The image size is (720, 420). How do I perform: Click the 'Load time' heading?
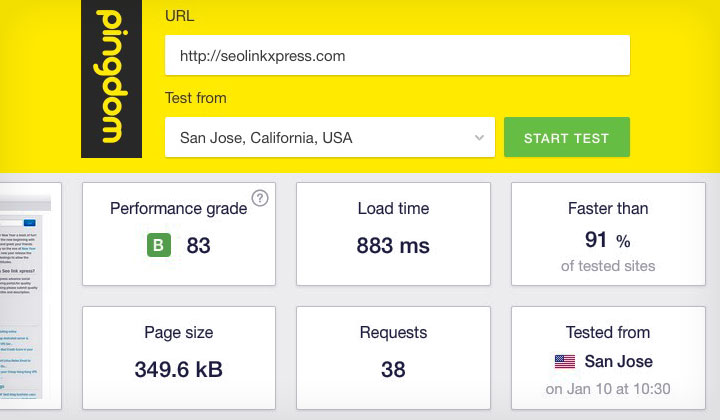tap(394, 208)
